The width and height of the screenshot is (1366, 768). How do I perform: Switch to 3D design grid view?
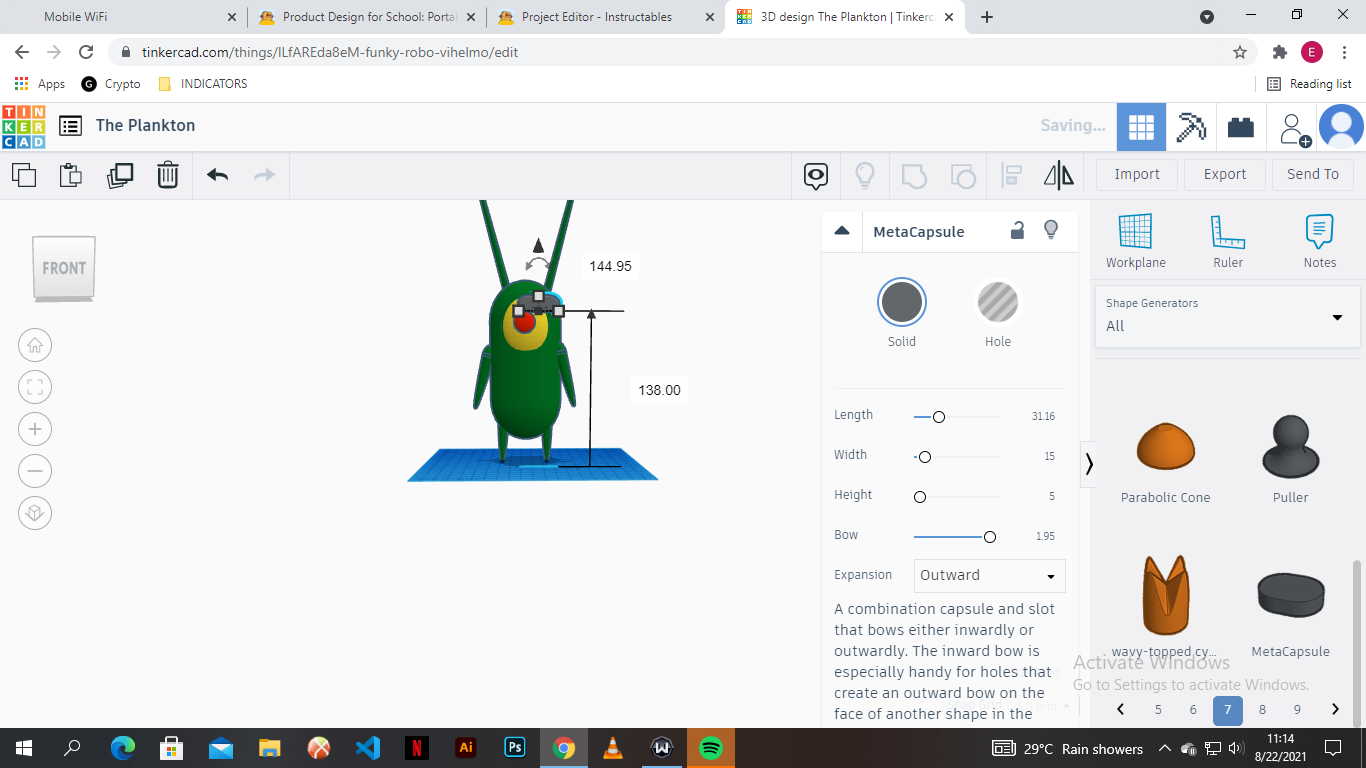(1141, 127)
